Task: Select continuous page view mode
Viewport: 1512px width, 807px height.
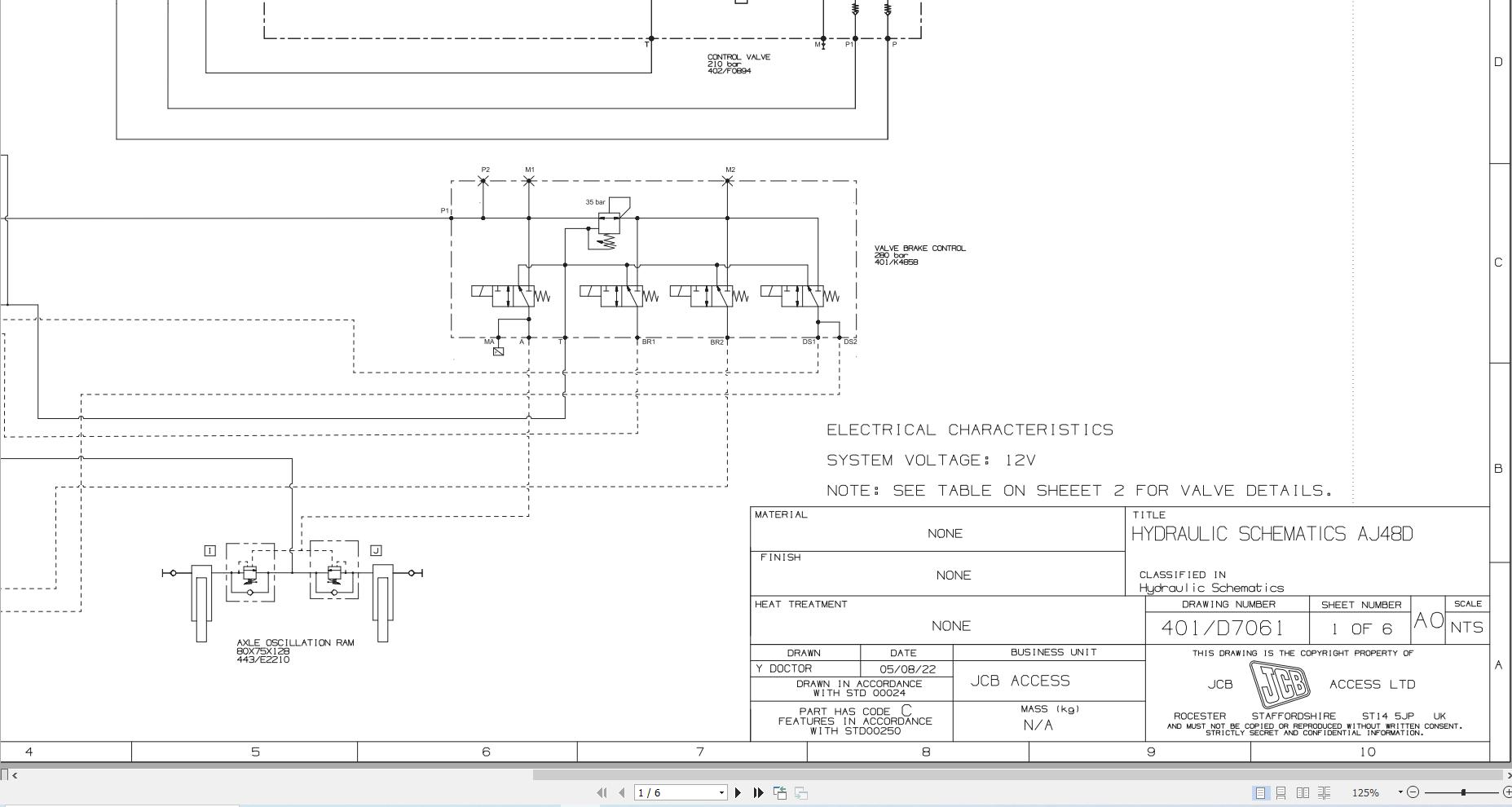Action: coord(1281,792)
